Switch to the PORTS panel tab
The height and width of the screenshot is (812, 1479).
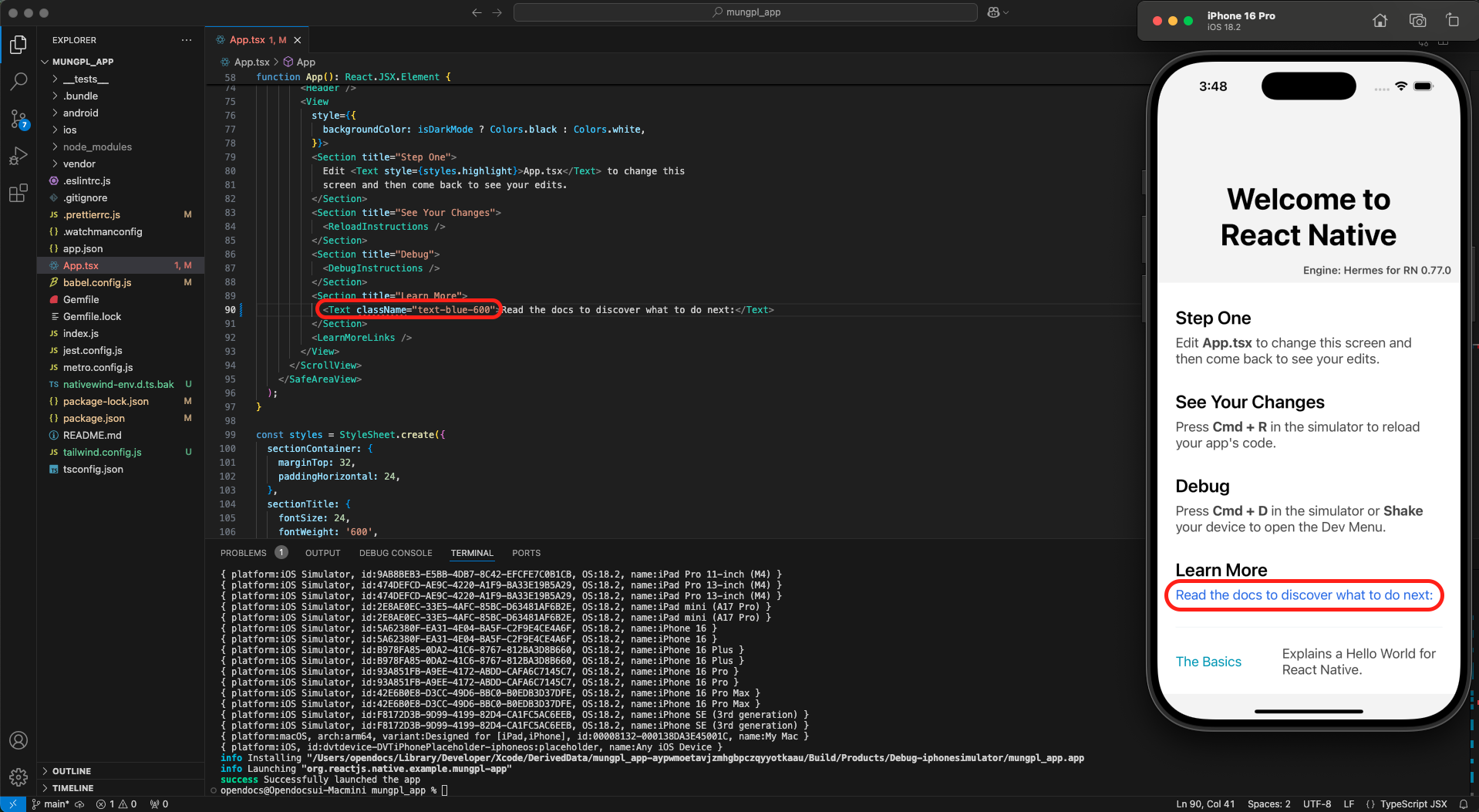(526, 553)
